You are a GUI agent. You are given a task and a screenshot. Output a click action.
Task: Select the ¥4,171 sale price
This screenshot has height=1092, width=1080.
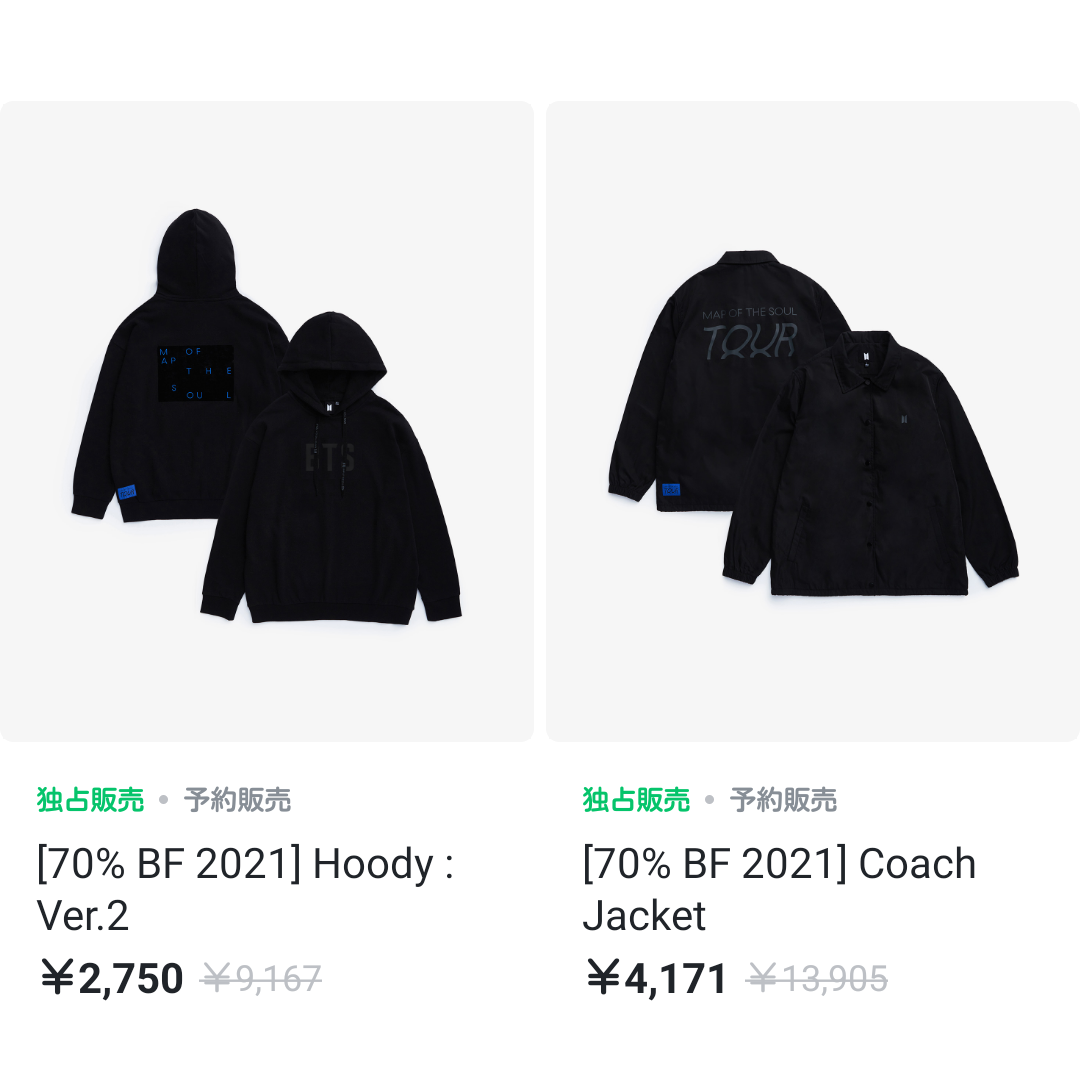(657, 978)
